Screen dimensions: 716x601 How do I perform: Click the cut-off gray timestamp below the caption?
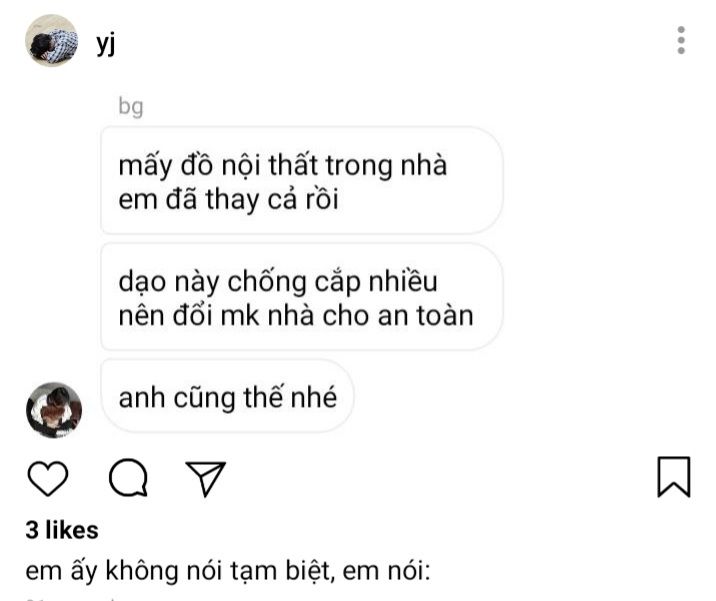point(68,598)
